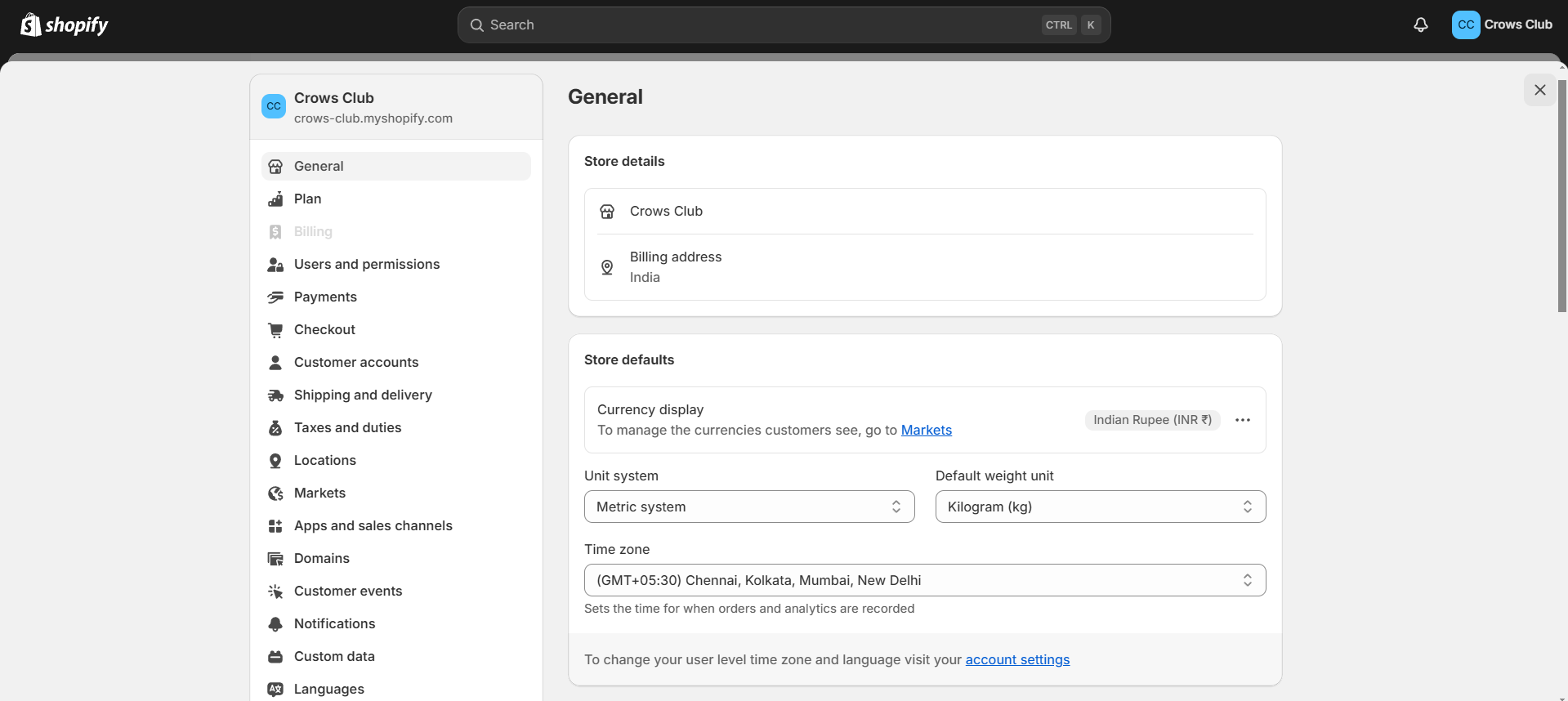Click the time zone helper text
This screenshot has height=701, width=1568.
tap(749, 609)
